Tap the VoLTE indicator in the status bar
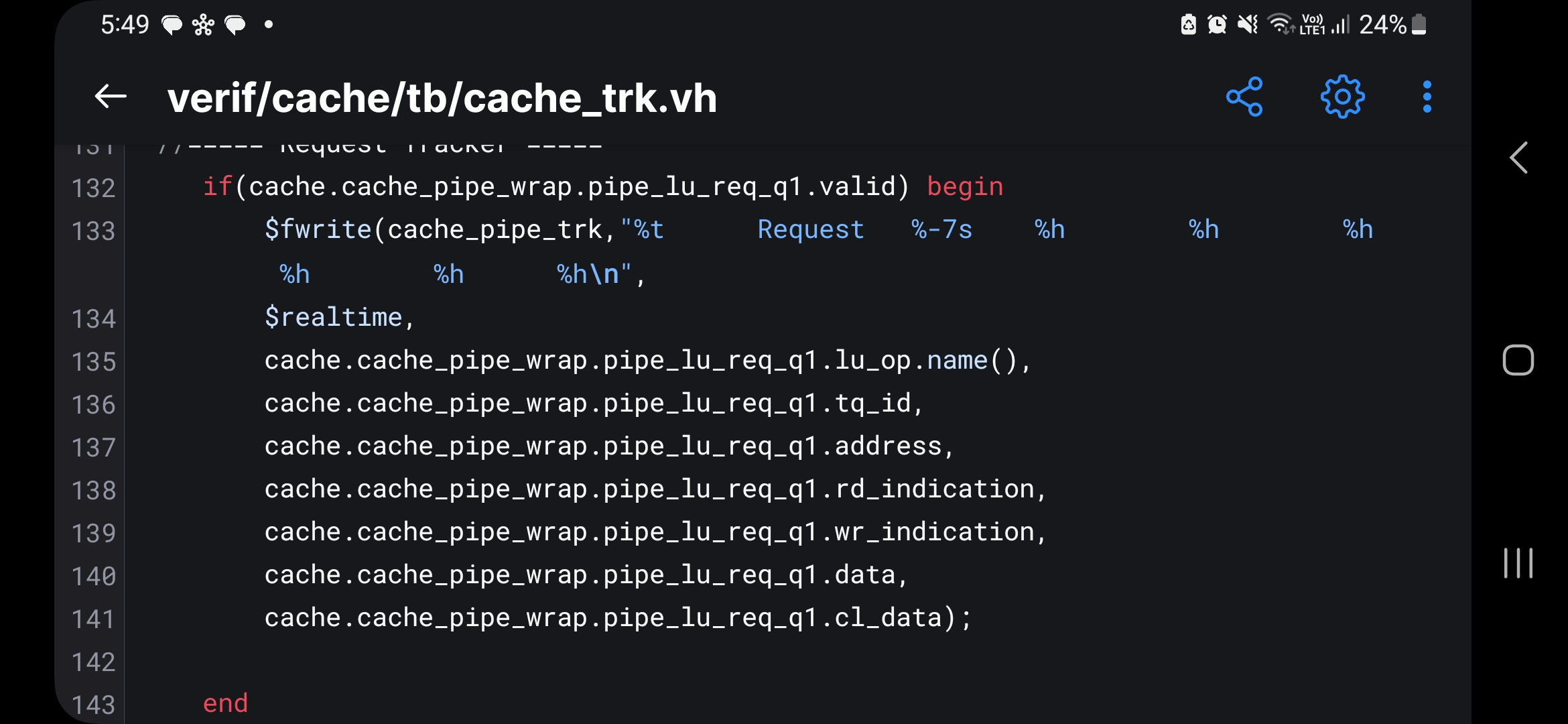This screenshot has height=724, width=1568. (x=1311, y=24)
